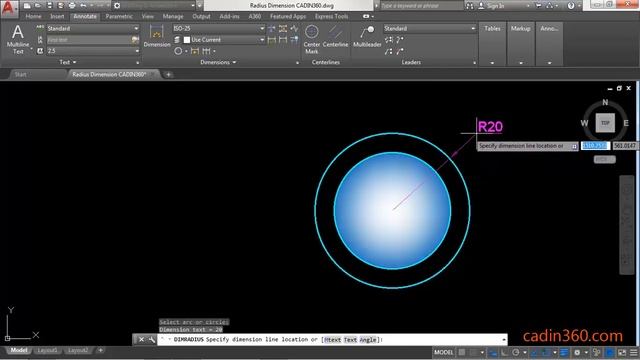Viewport: 640px width, 360px height.
Task: Choose the Text command option
Action: [x=350, y=340]
